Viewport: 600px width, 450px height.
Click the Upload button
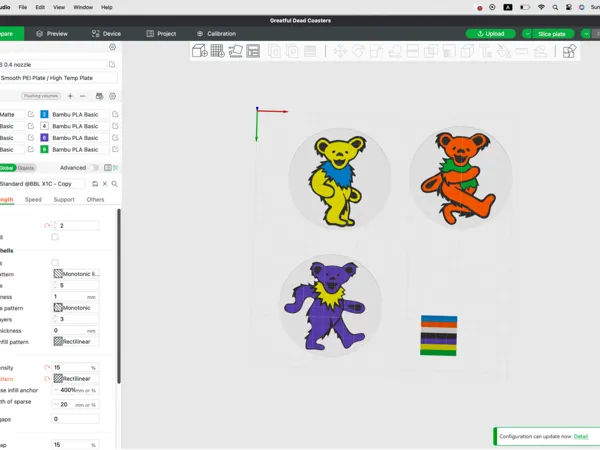pyautogui.click(x=491, y=34)
